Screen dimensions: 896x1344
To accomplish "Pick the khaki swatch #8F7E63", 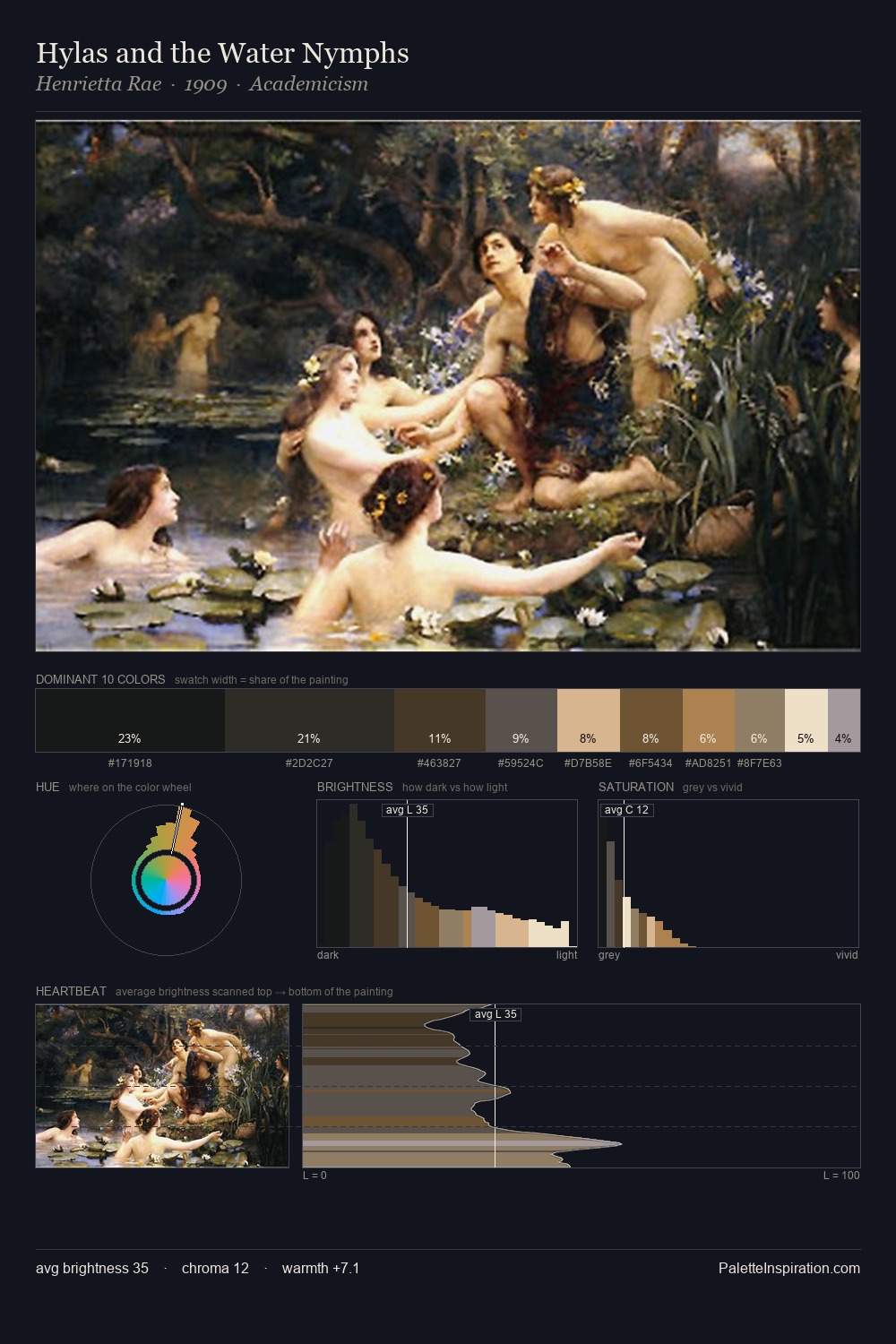I will pyautogui.click(x=760, y=720).
